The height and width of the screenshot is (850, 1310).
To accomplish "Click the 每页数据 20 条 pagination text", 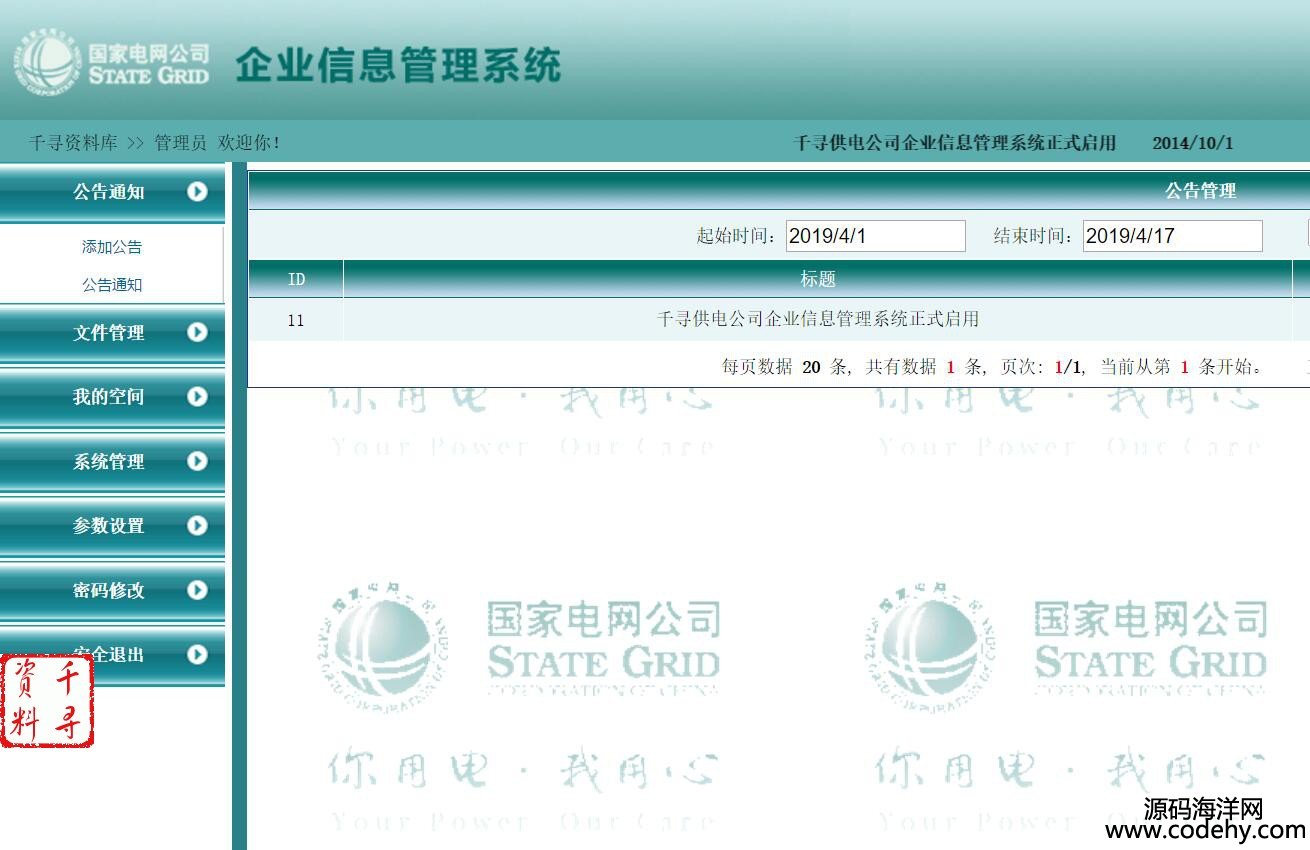I will coord(785,367).
